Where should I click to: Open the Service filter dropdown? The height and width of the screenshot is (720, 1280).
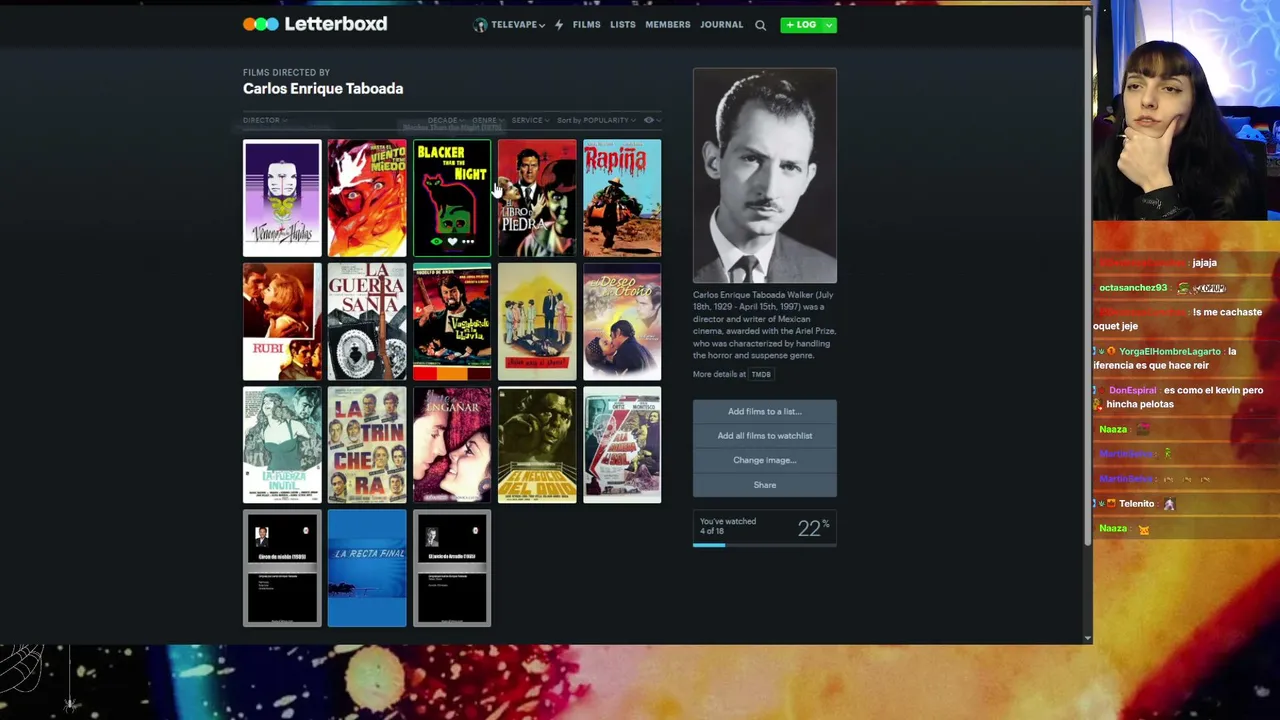pyautogui.click(x=530, y=120)
